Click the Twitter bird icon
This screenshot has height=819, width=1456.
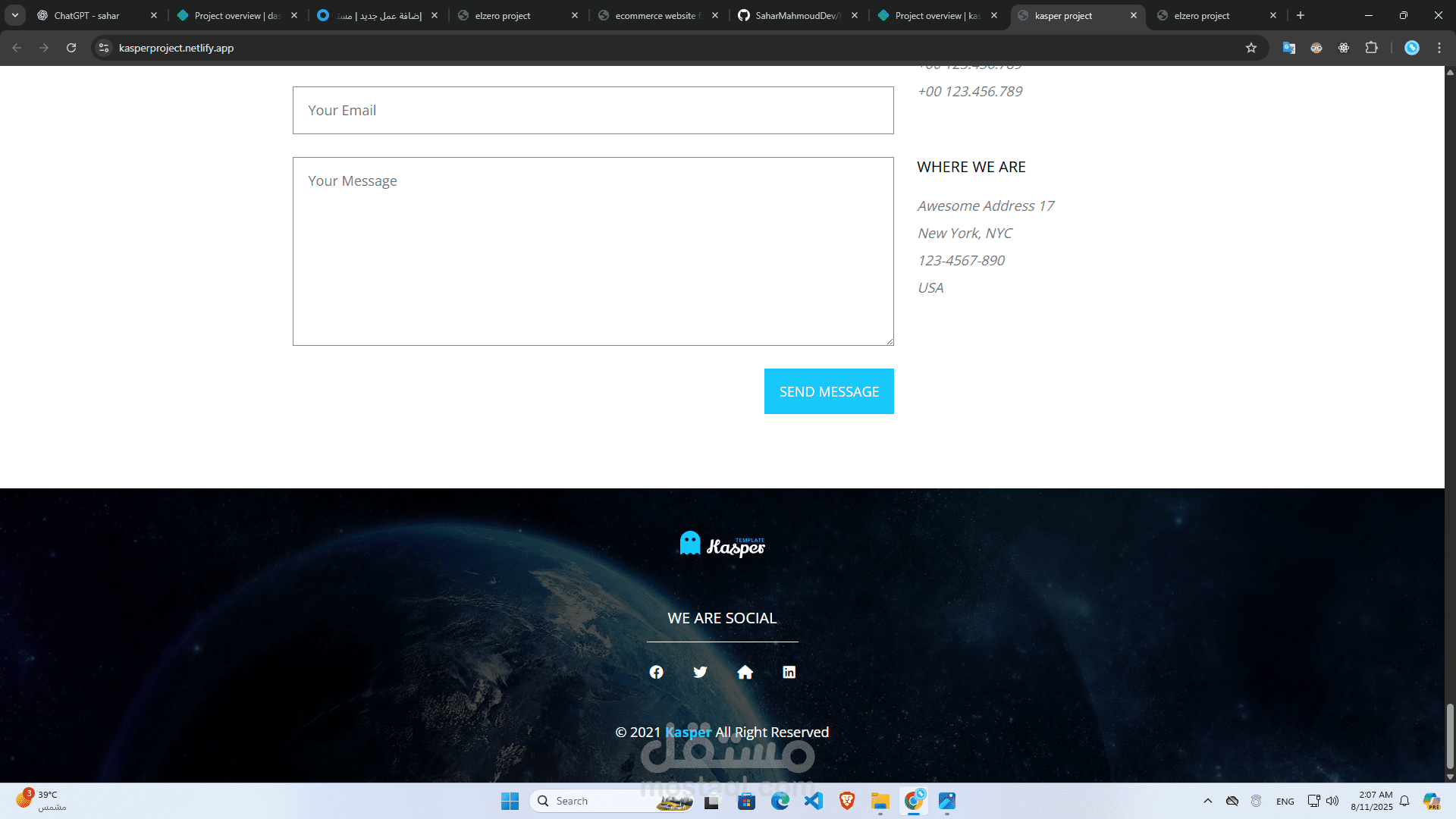[701, 673]
